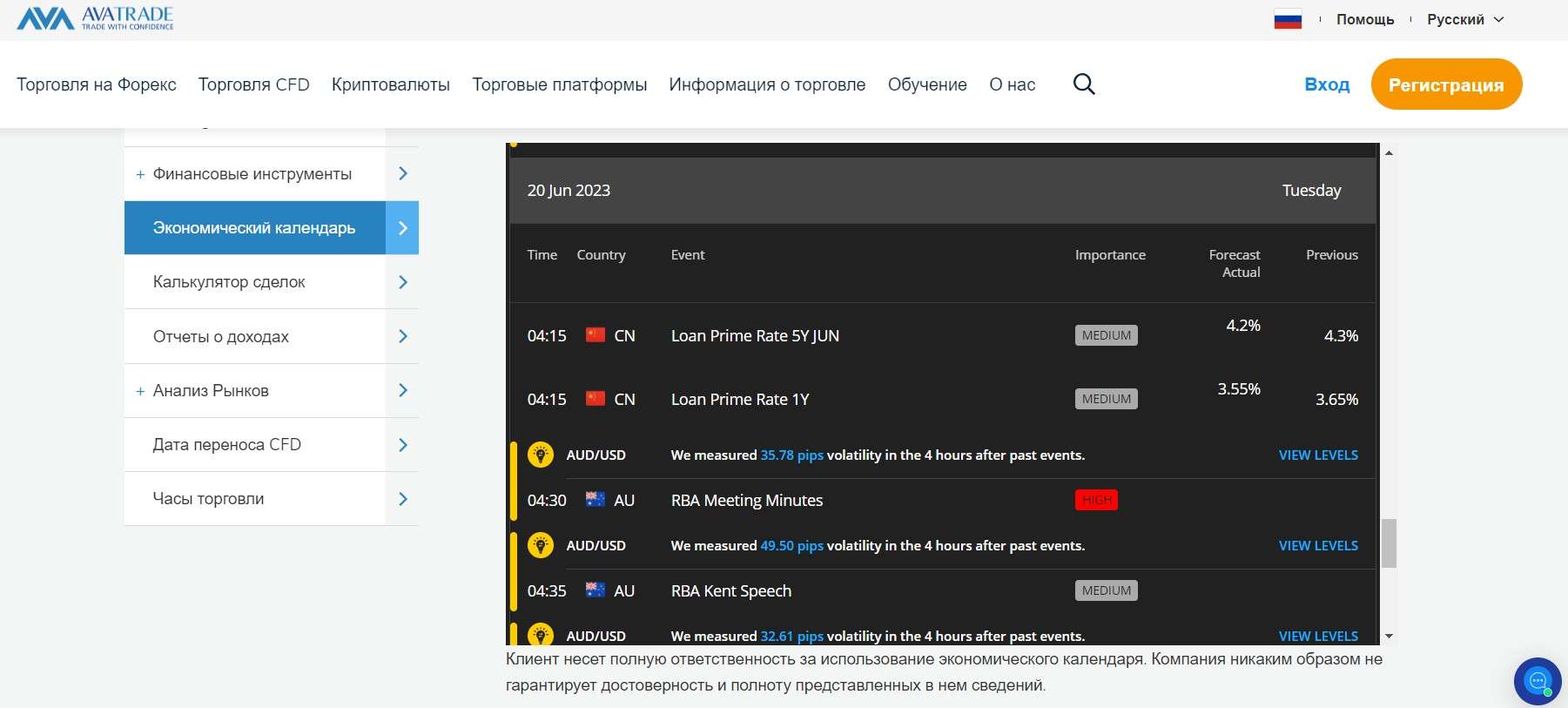Open the live chat bubble icon
The height and width of the screenshot is (708, 1568).
1538,681
